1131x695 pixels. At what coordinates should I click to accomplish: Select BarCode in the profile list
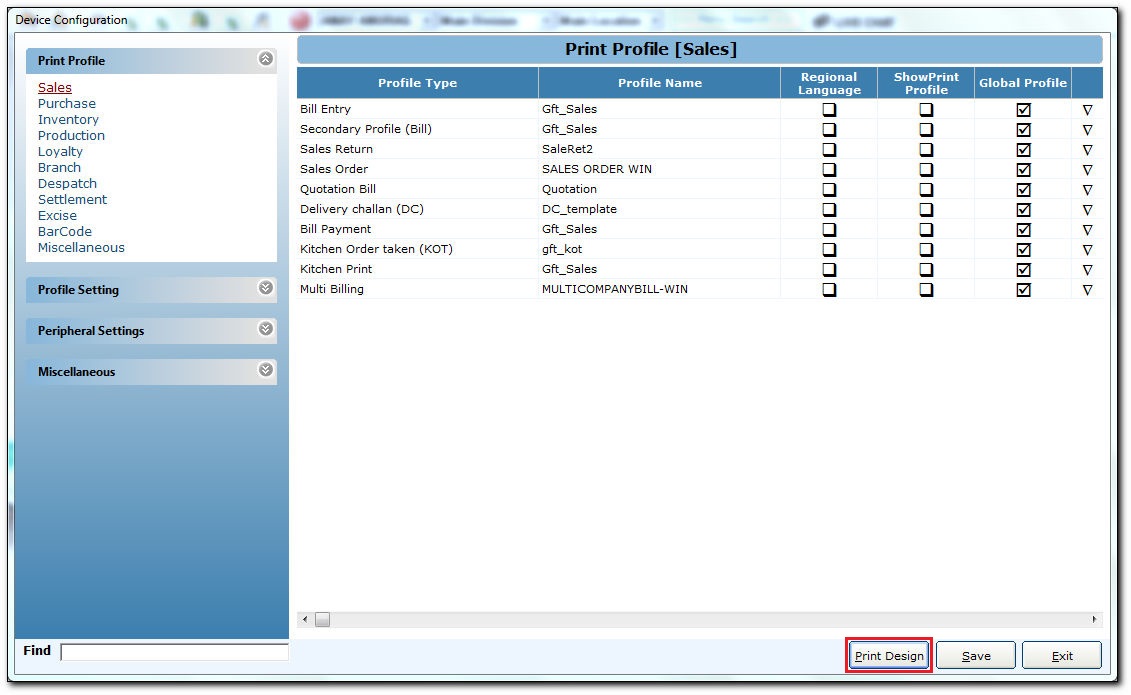point(65,232)
